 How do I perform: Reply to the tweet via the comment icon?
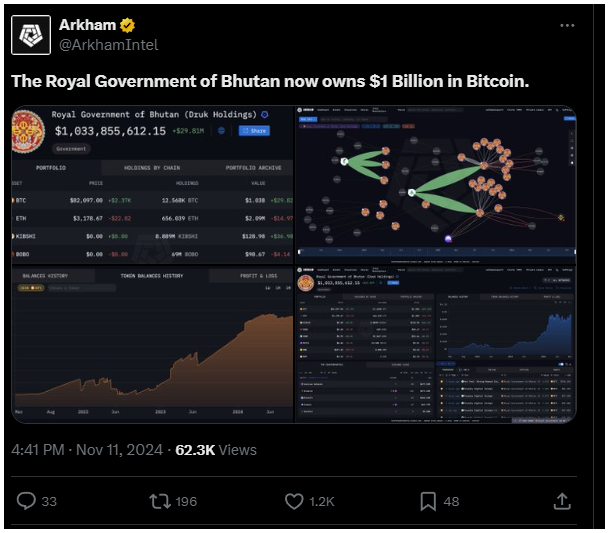26,501
